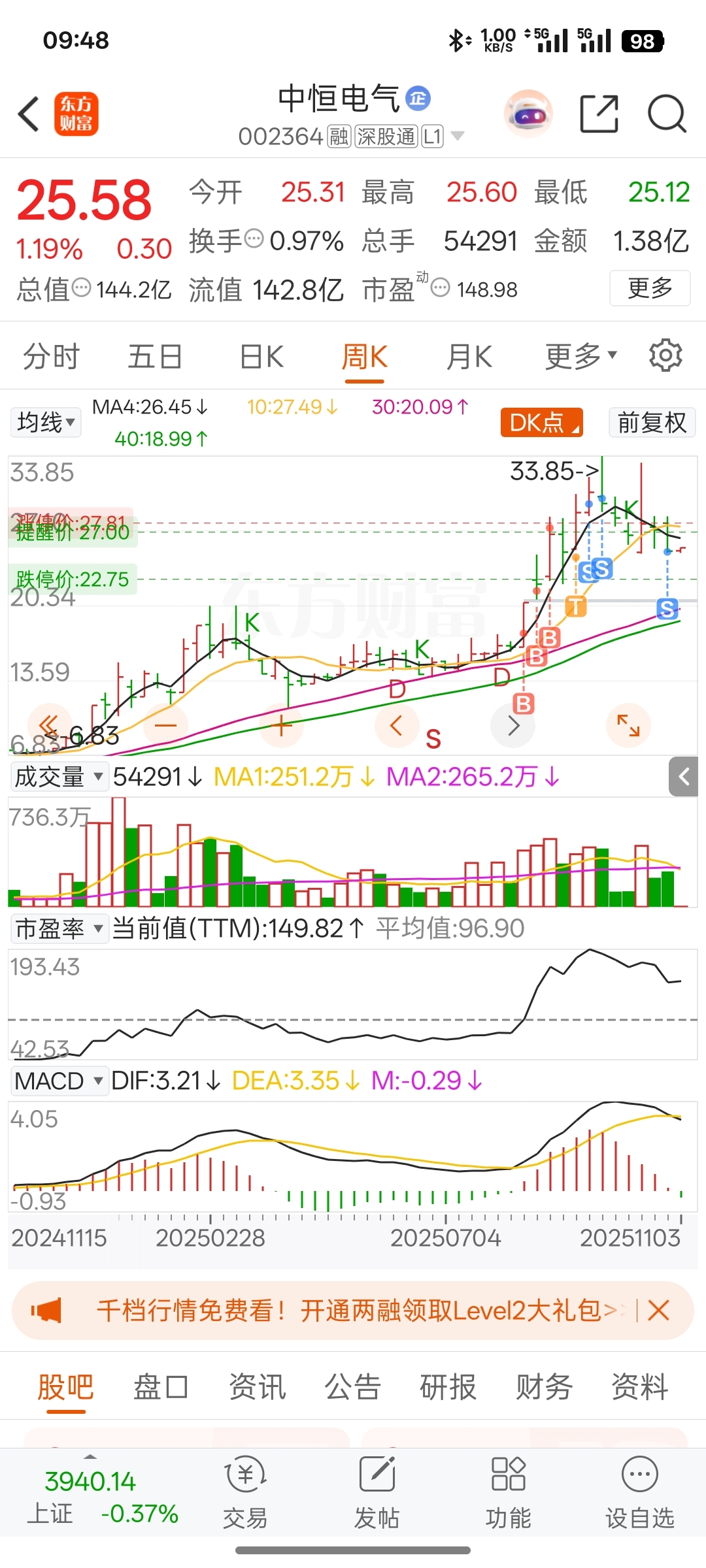Tap the 总值 info circle icon

click(x=81, y=287)
